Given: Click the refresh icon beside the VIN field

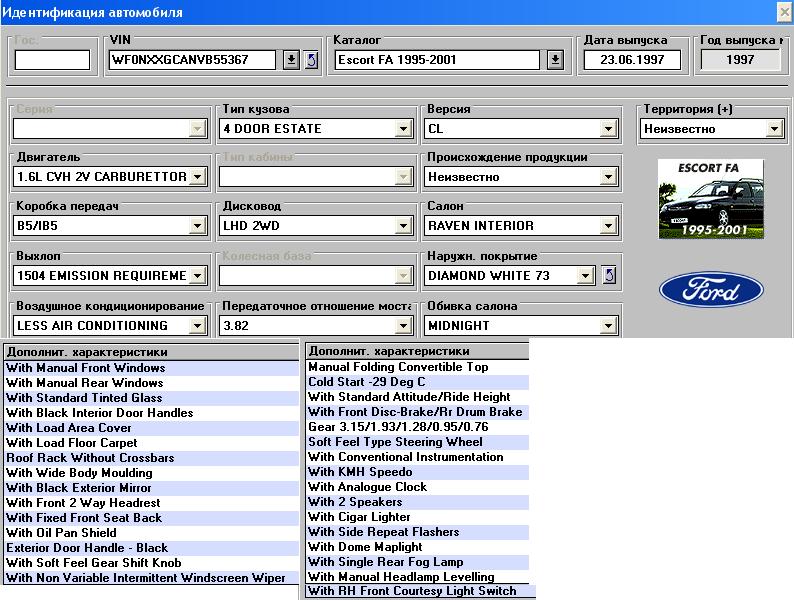Looking at the screenshot, I should 312,60.
